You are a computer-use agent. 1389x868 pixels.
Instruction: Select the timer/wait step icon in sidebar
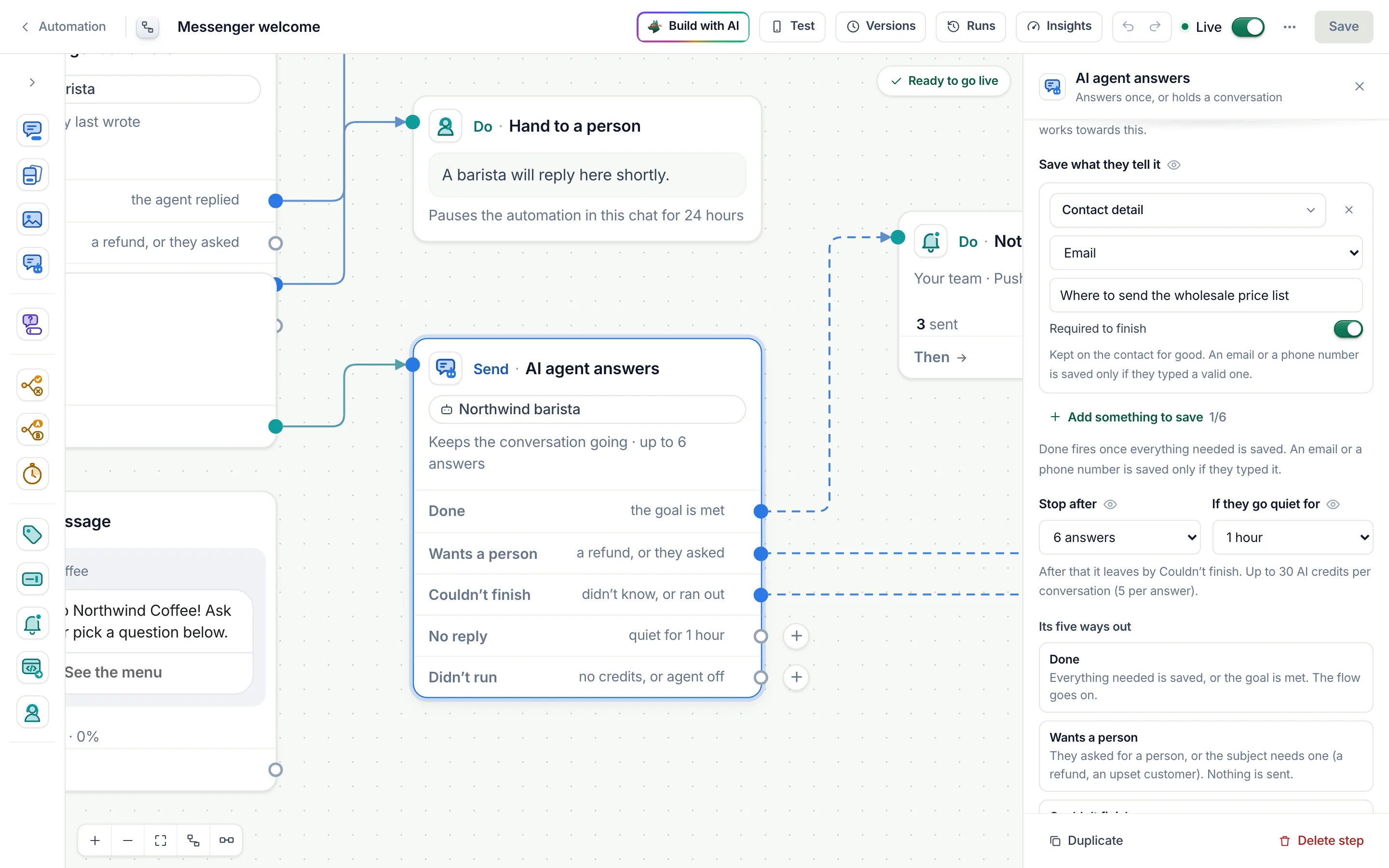tap(32, 474)
